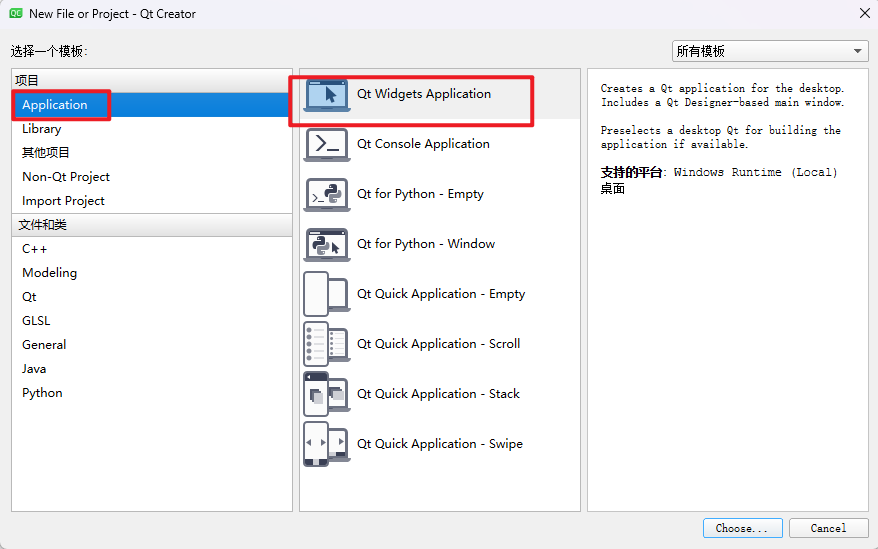Image resolution: width=878 pixels, height=549 pixels.
Task: Click the Qt Widgets Application template icon
Action: pos(327,95)
